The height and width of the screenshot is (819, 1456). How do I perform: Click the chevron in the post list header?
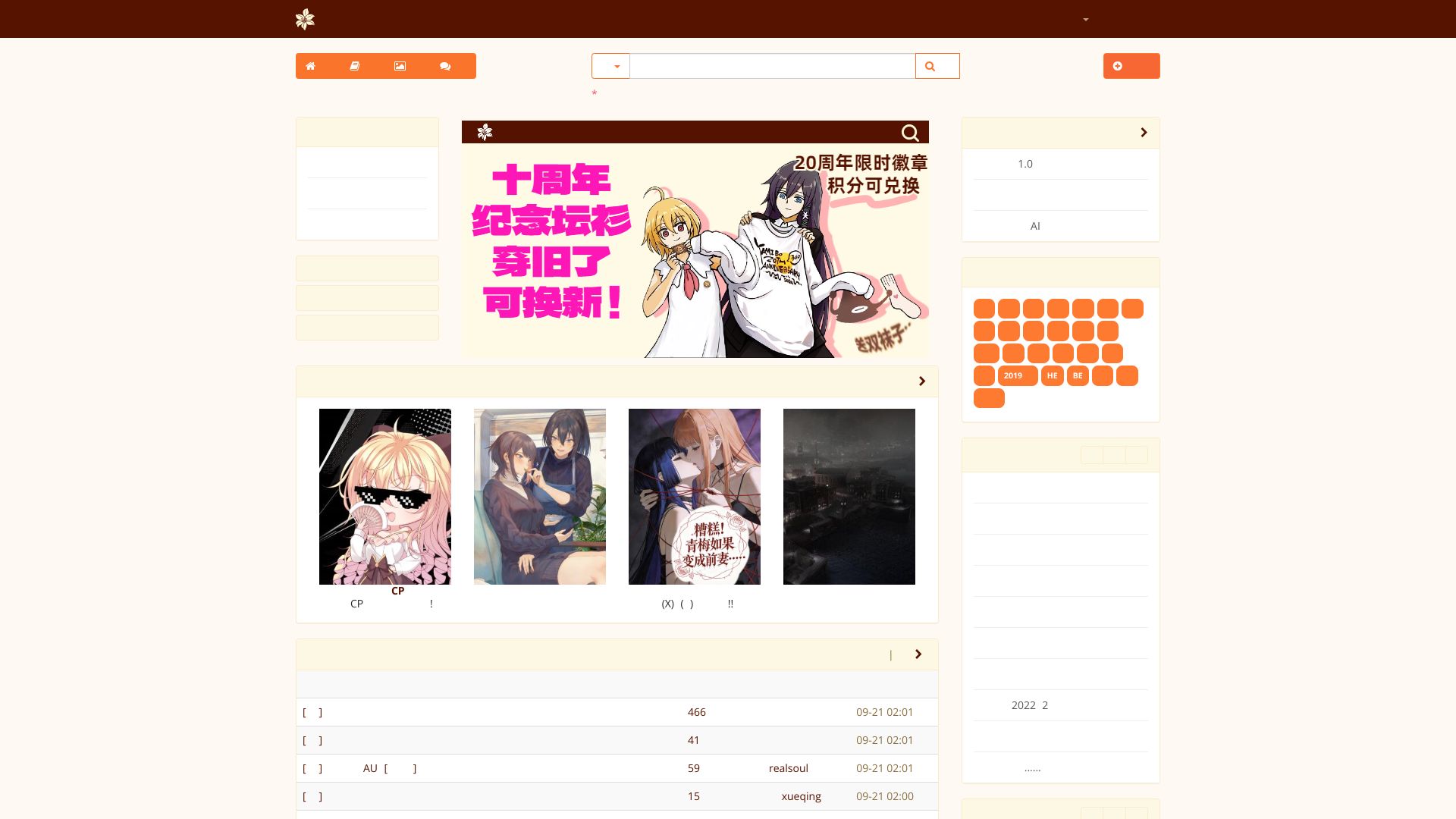click(x=918, y=654)
